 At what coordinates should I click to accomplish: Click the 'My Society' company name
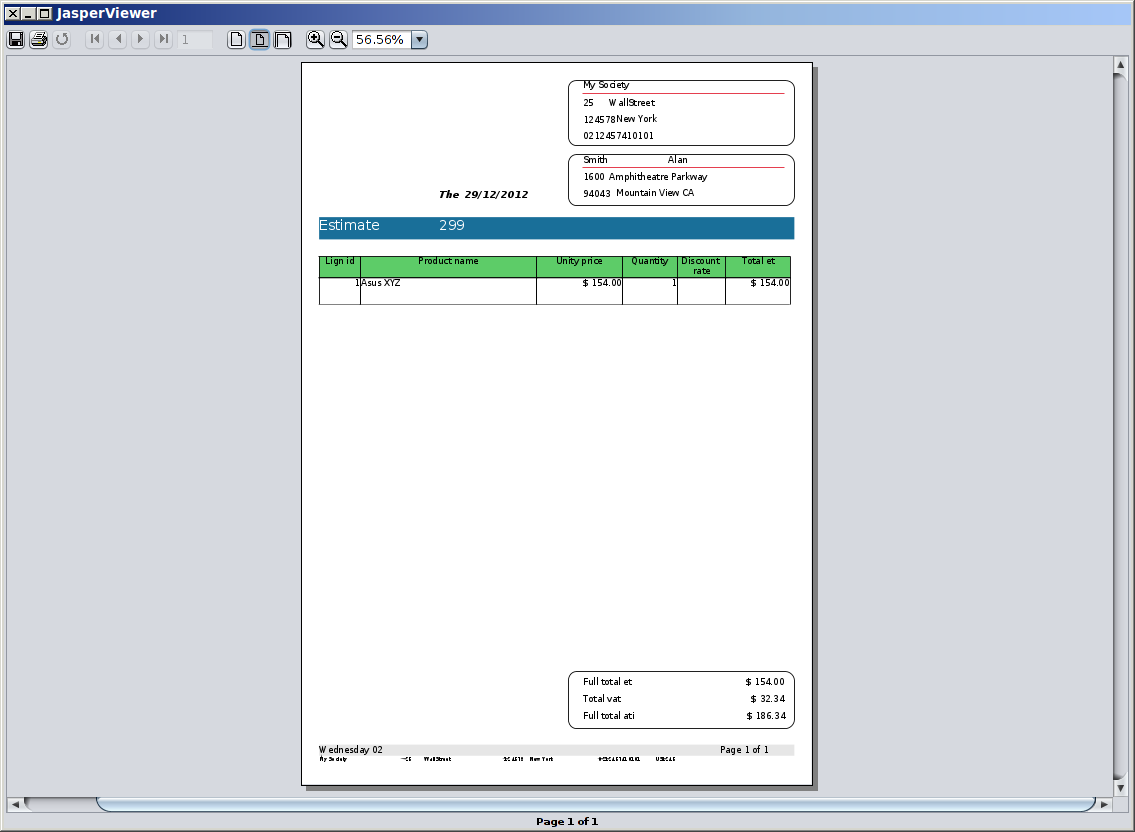[606, 85]
